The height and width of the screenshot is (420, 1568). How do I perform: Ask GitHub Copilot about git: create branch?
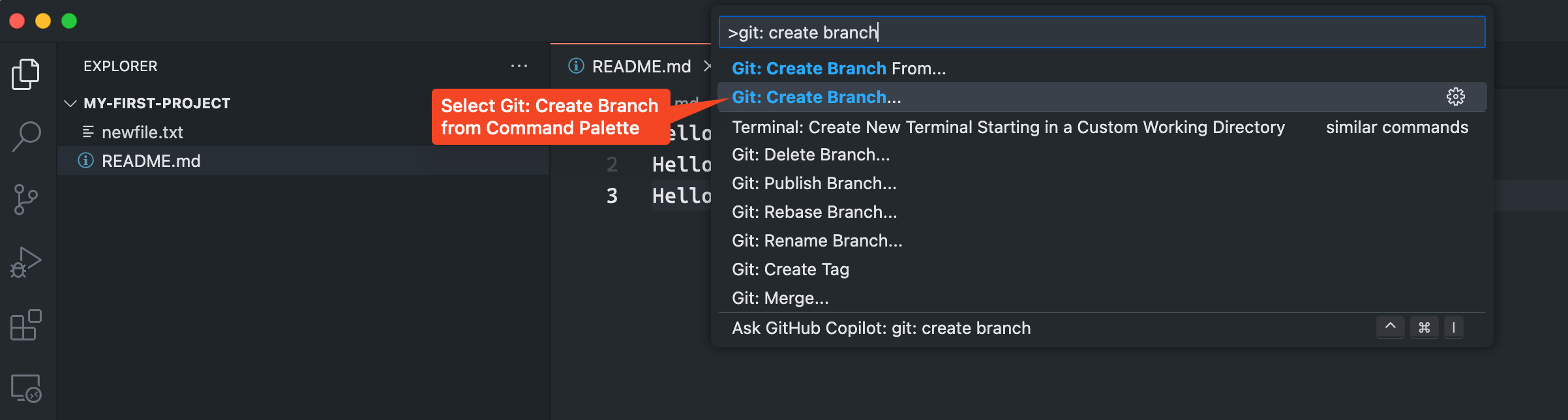click(1102, 328)
